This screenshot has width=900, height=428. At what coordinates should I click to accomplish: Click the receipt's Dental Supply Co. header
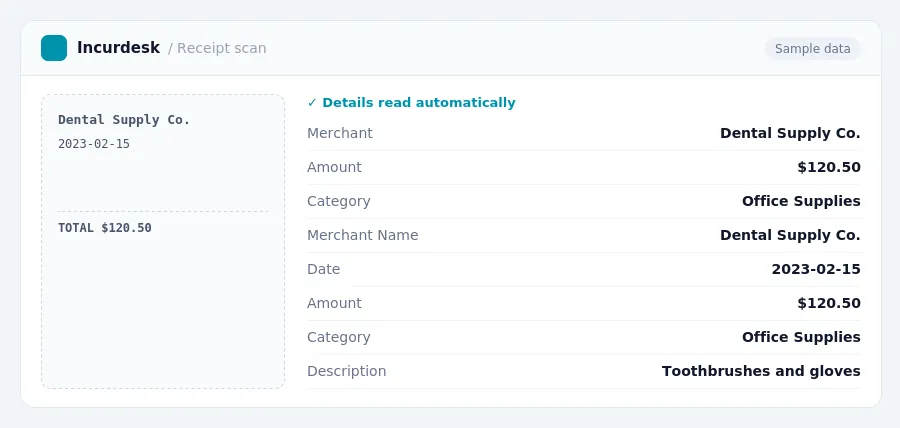[124, 120]
